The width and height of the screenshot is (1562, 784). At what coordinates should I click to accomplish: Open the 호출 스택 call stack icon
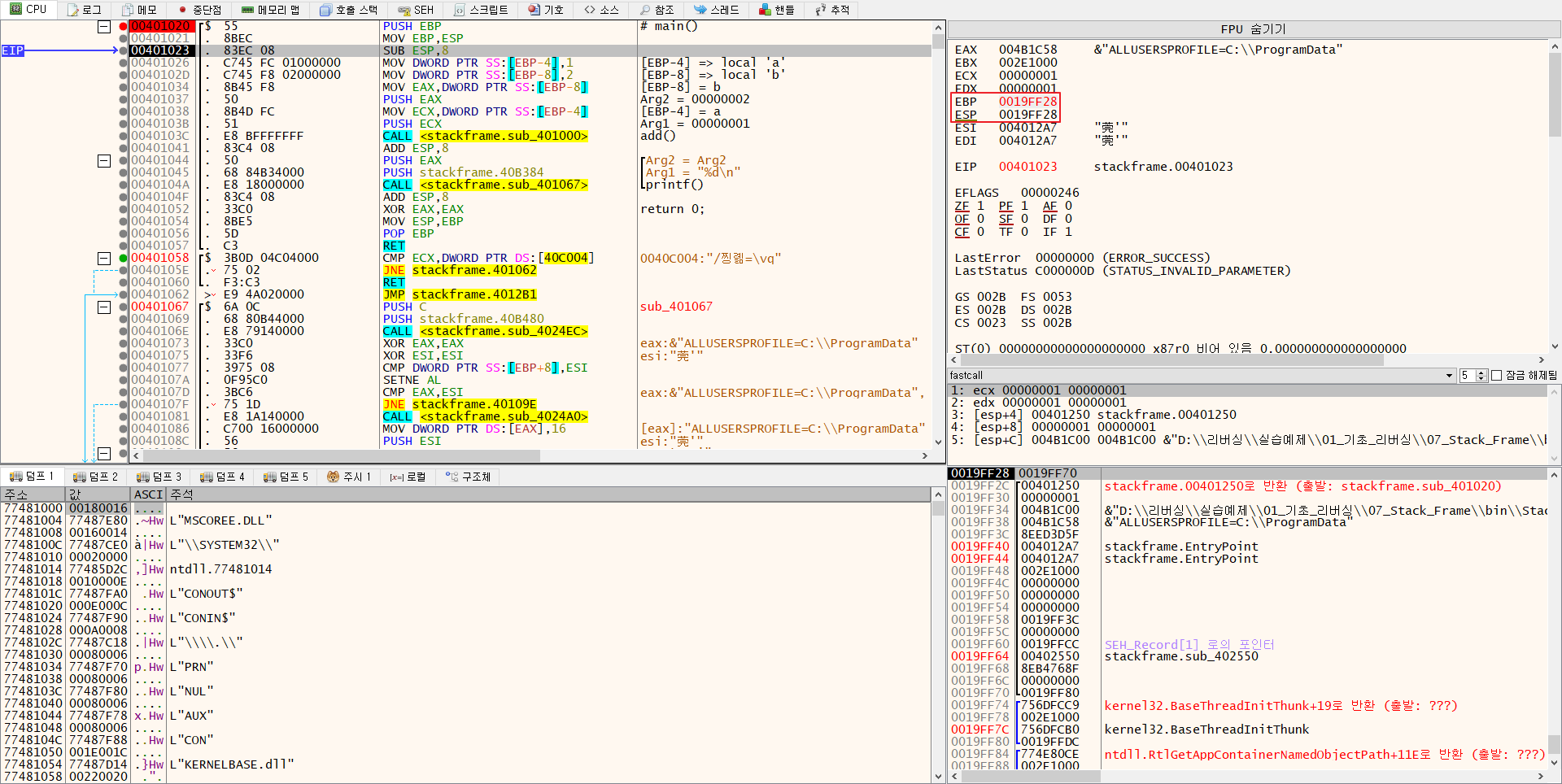(x=325, y=10)
